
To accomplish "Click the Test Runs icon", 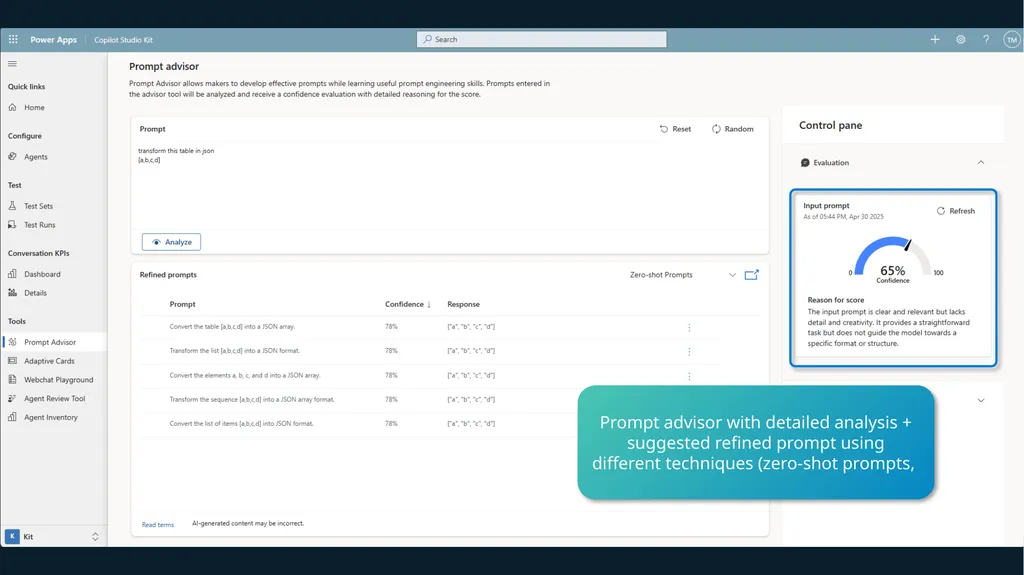I will (12, 224).
